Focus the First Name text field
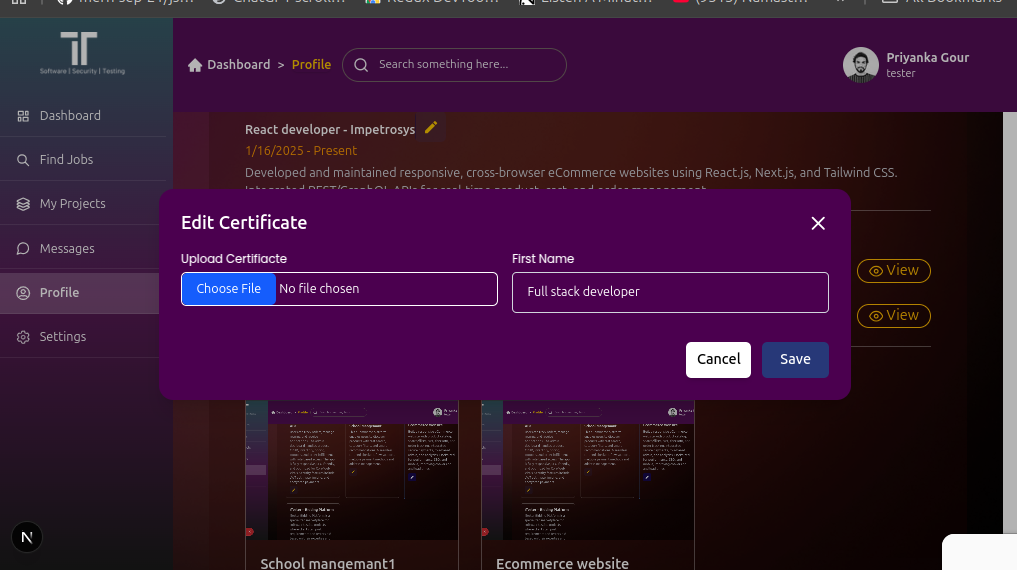The height and width of the screenshot is (570, 1017). [x=670, y=292]
